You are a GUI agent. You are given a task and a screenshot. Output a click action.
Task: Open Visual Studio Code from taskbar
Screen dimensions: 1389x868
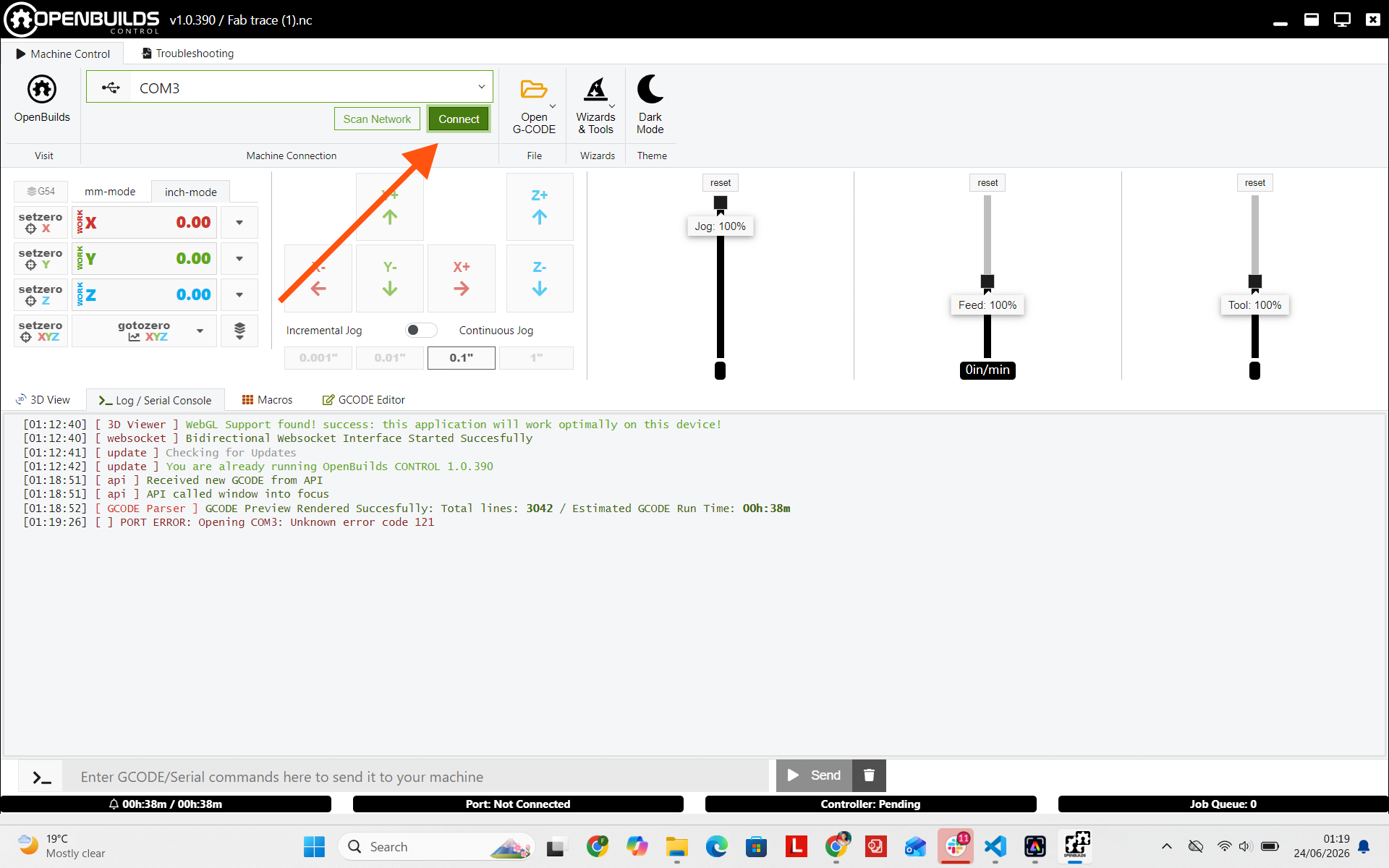tap(995, 846)
